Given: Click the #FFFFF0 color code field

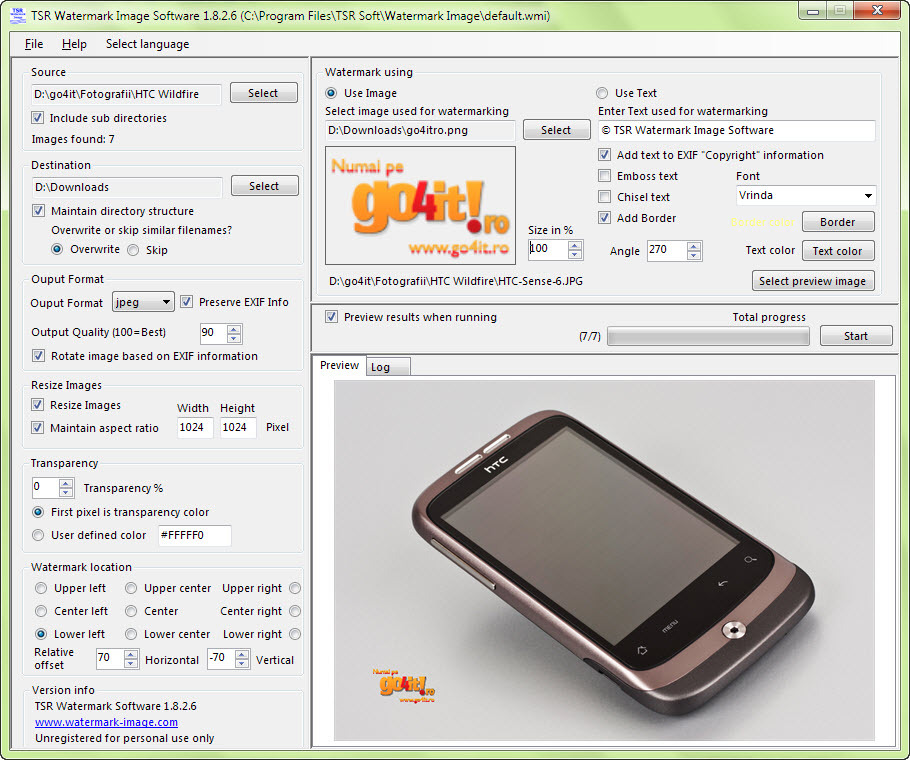Looking at the screenshot, I should tap(194, 535).
